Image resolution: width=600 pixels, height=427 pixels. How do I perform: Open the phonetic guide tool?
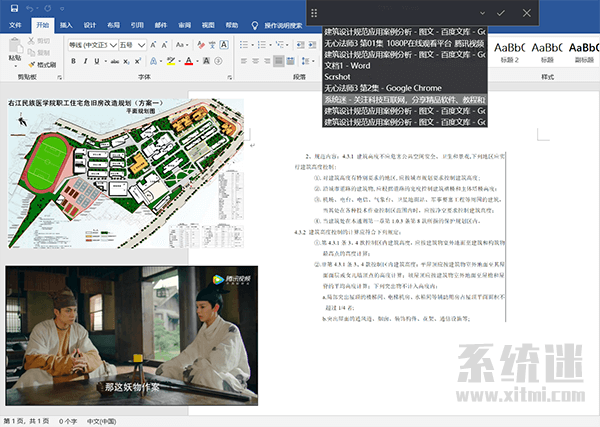coord(212,45)
